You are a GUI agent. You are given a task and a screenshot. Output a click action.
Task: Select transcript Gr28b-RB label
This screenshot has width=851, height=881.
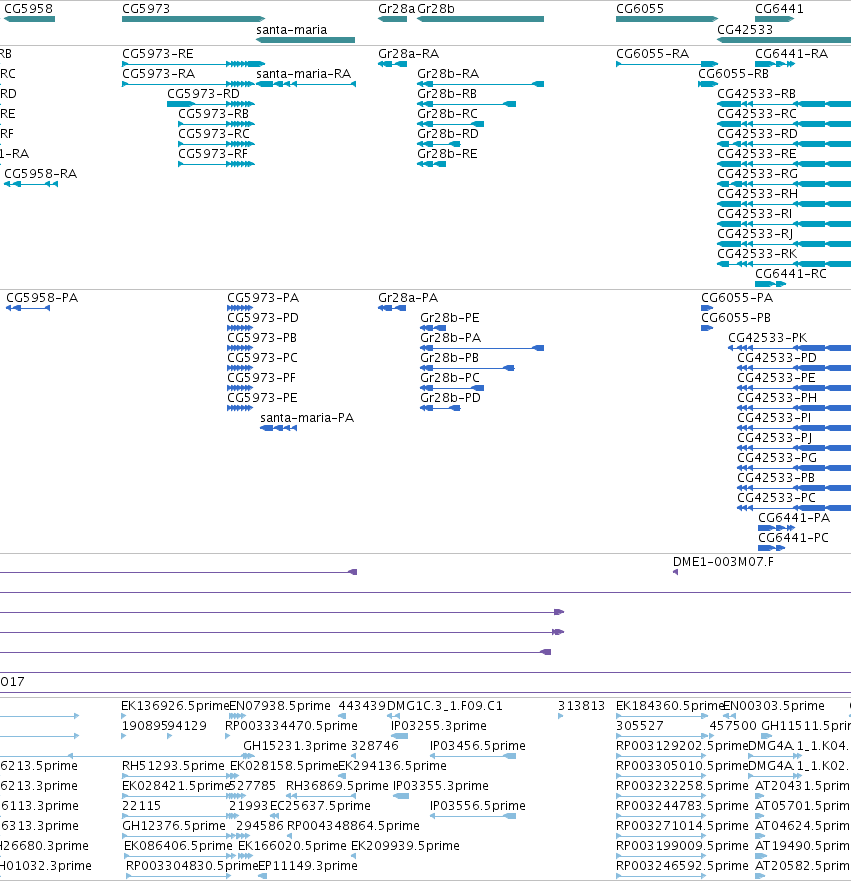pyautogui.click(x=447, y=94)
